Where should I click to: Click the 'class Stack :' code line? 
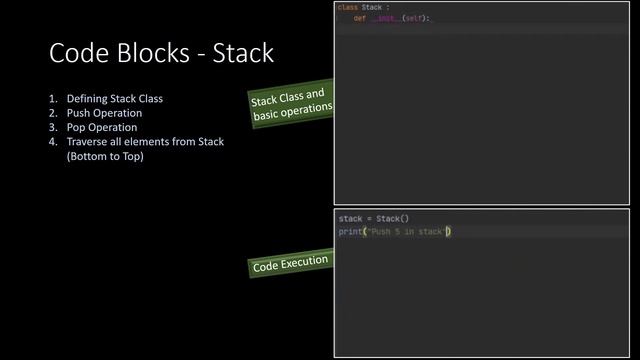(364, 7)
